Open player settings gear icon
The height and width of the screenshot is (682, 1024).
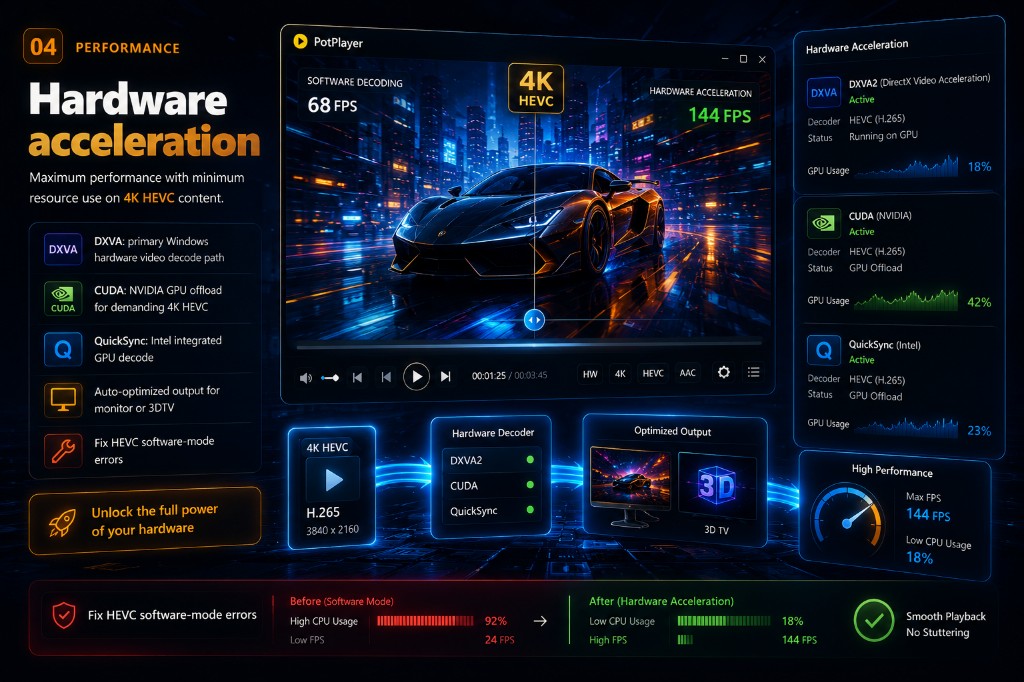pyautogui.click(x=724, y=372)
